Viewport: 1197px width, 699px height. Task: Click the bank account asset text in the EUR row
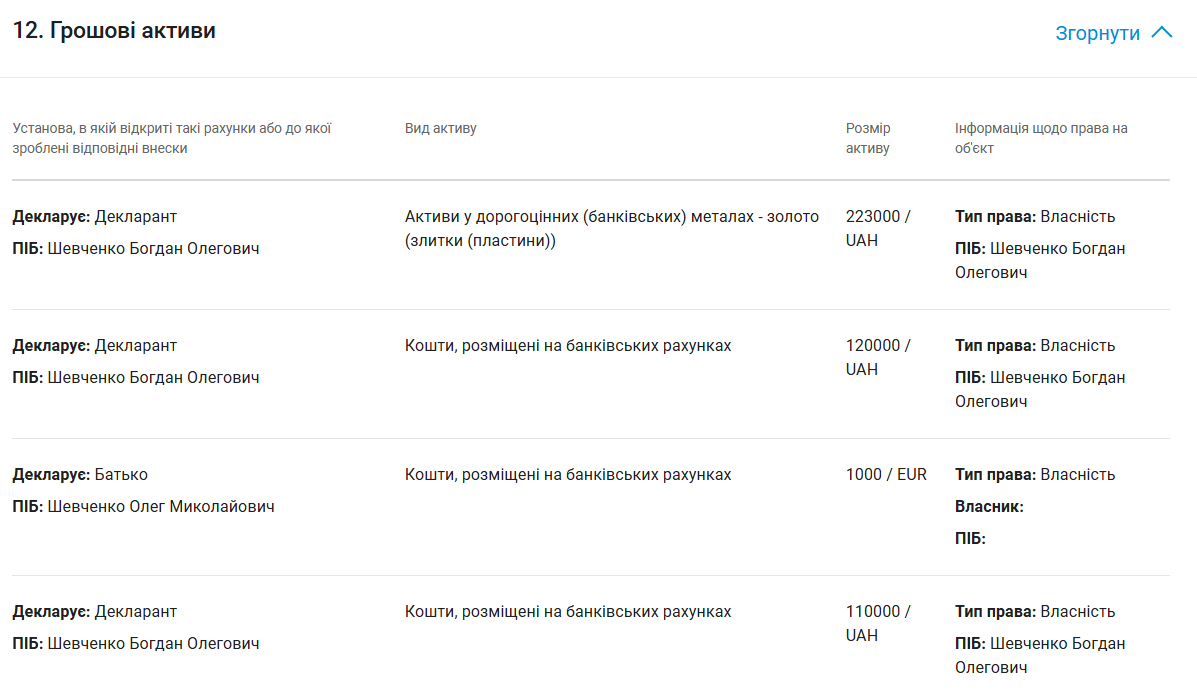pos(567,474)
